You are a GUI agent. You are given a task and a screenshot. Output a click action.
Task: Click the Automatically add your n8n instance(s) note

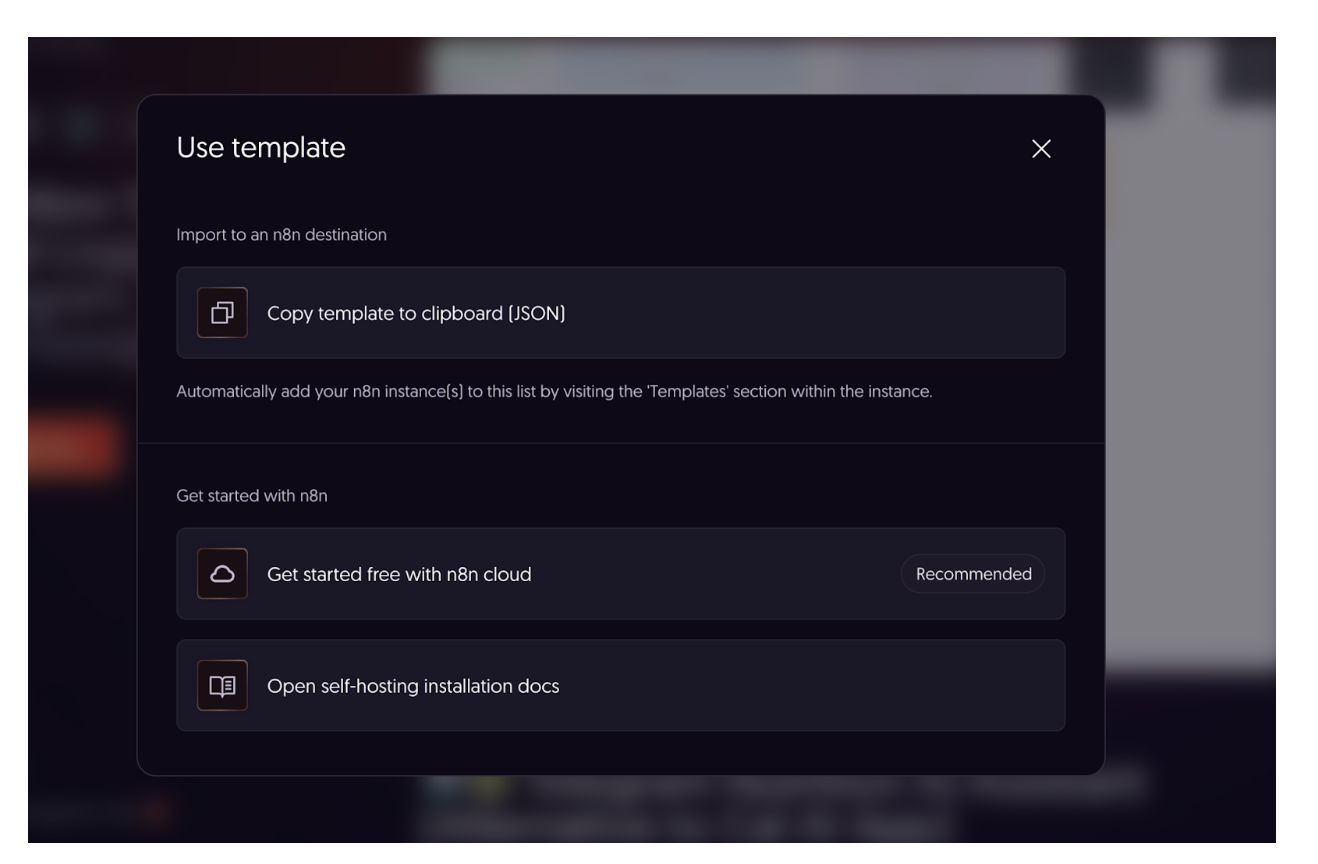(x=554, y=392)
